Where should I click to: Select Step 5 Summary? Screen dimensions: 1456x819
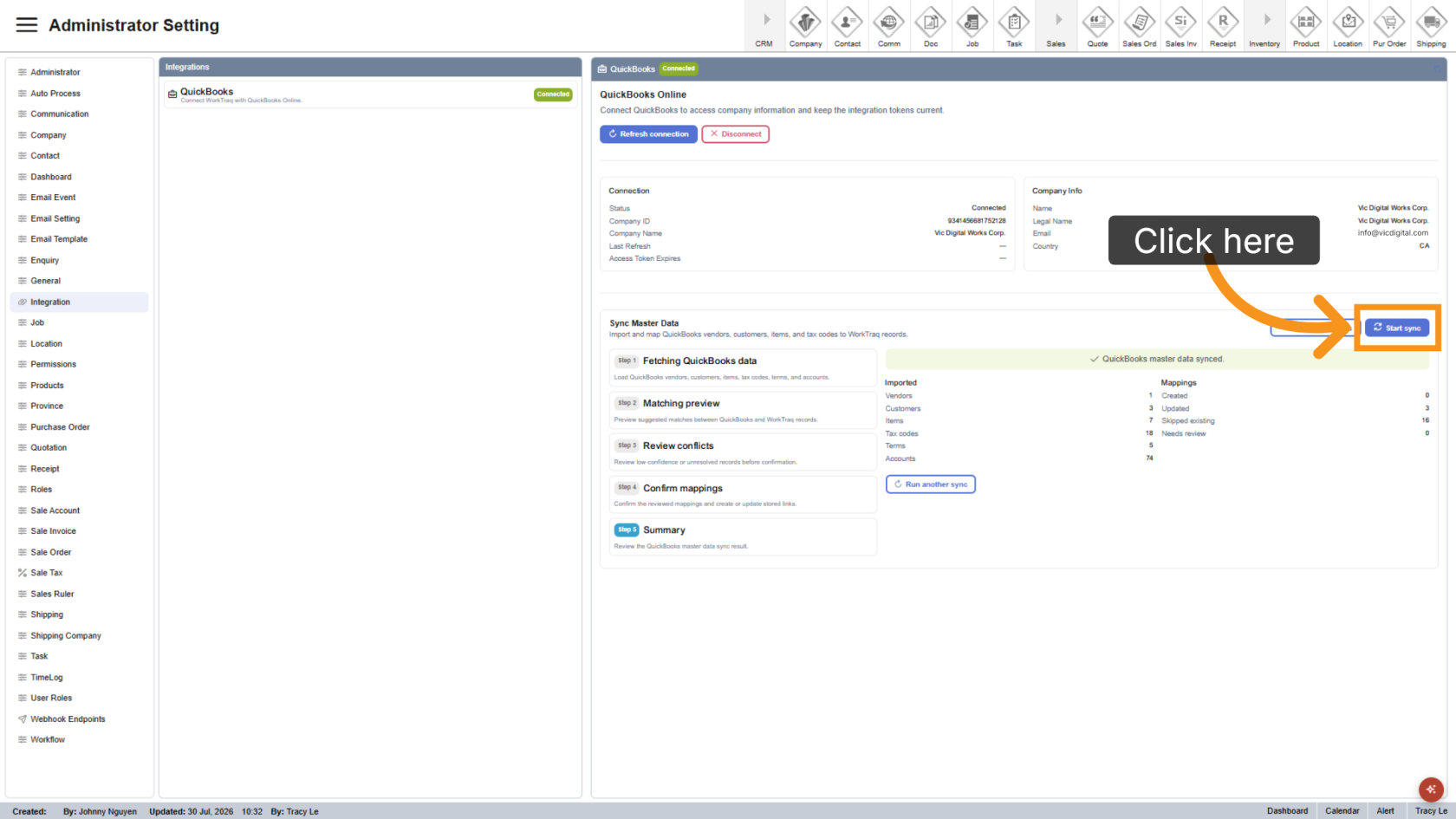[x=743, y=536]
